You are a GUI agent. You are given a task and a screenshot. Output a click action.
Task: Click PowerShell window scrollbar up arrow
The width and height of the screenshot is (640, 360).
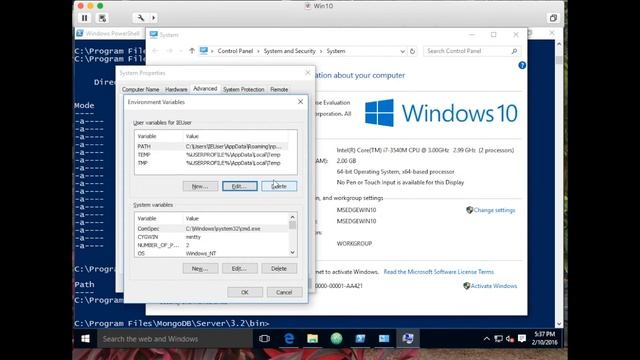[559, 44]
